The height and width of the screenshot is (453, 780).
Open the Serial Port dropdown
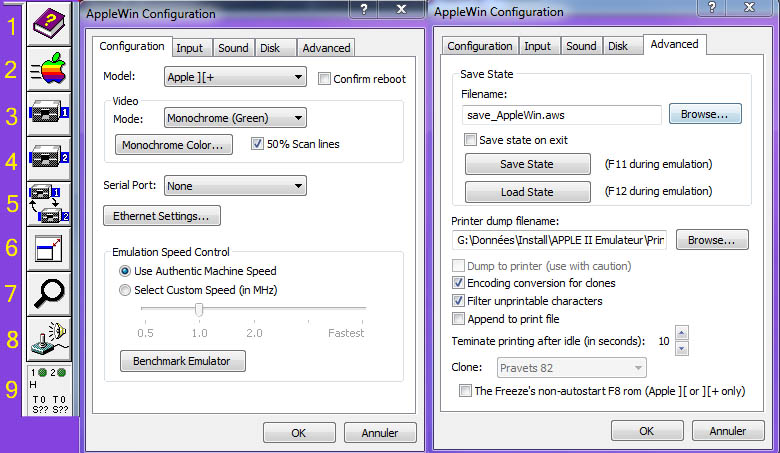point(235,186)
